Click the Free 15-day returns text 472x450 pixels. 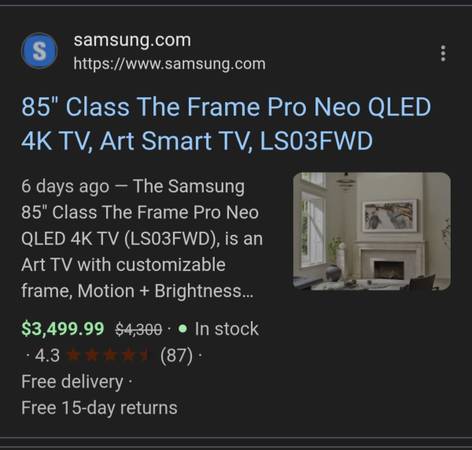(x=99, y=408)
